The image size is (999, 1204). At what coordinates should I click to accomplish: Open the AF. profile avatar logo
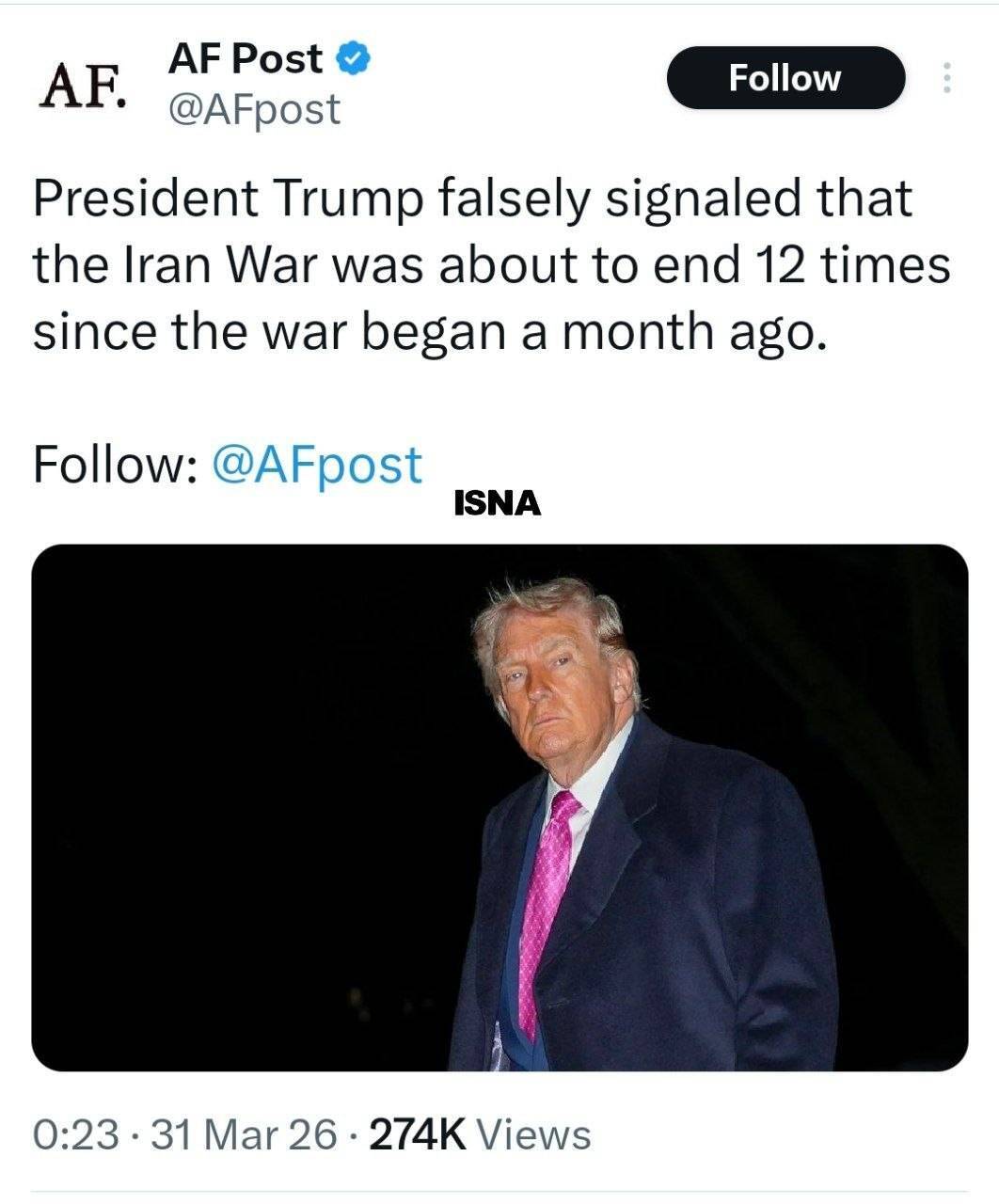pyautogui.click(x=83, y=86)
